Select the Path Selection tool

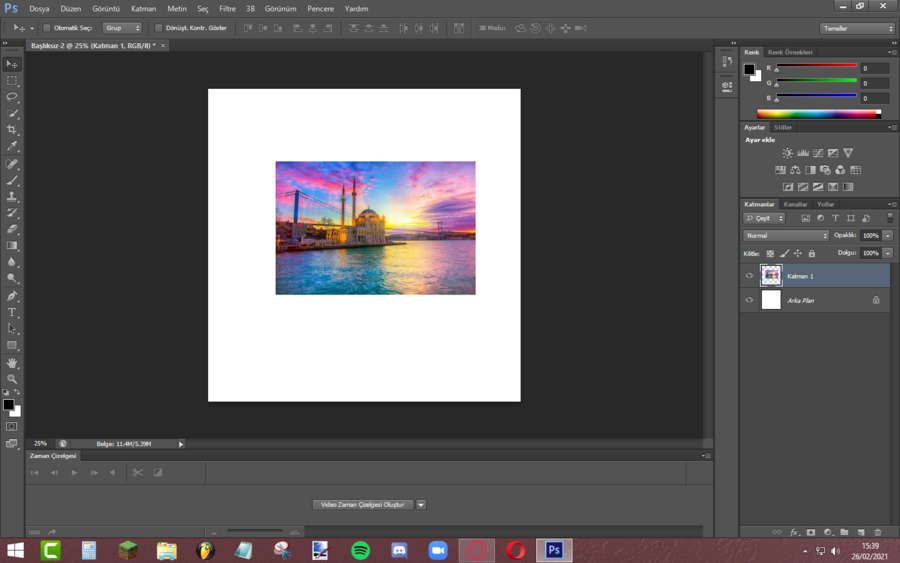click(x=11, y=329)
